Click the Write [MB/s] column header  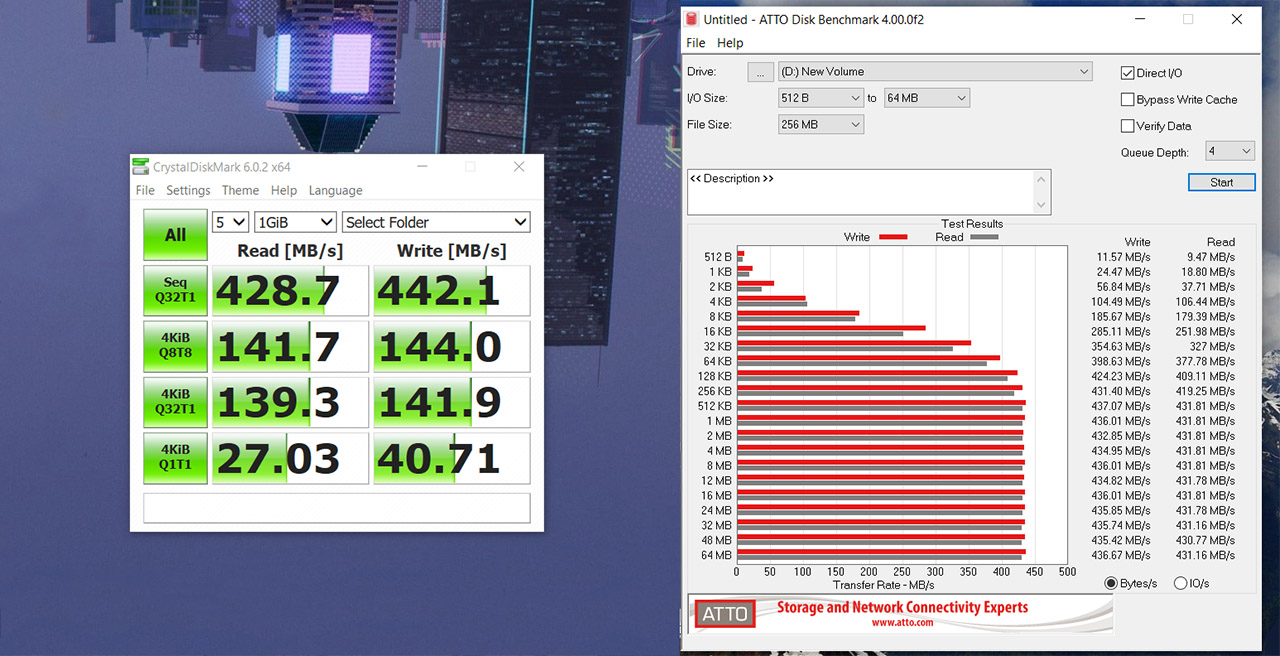point(452,250)
